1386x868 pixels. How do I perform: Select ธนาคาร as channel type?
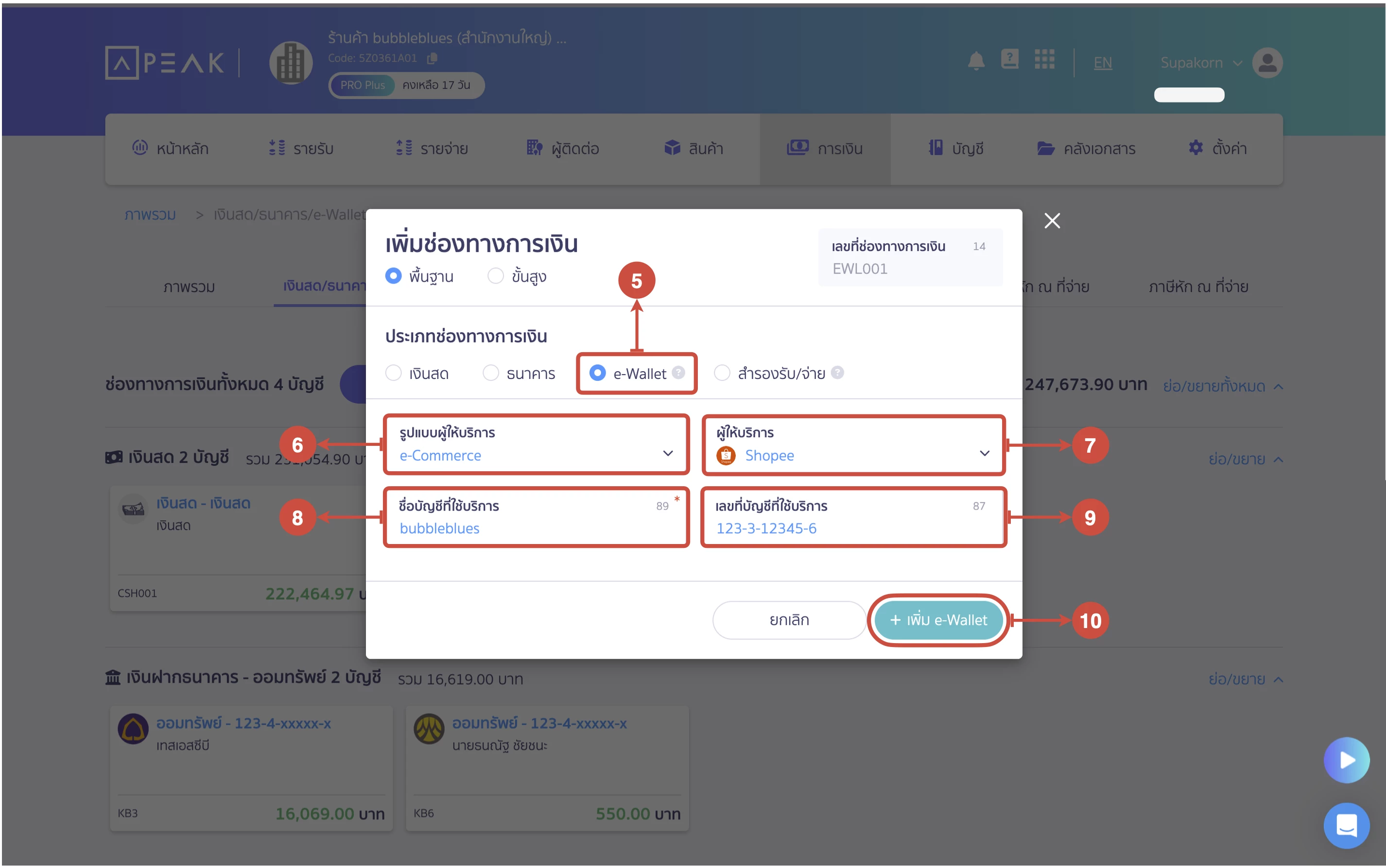[492, 373]
